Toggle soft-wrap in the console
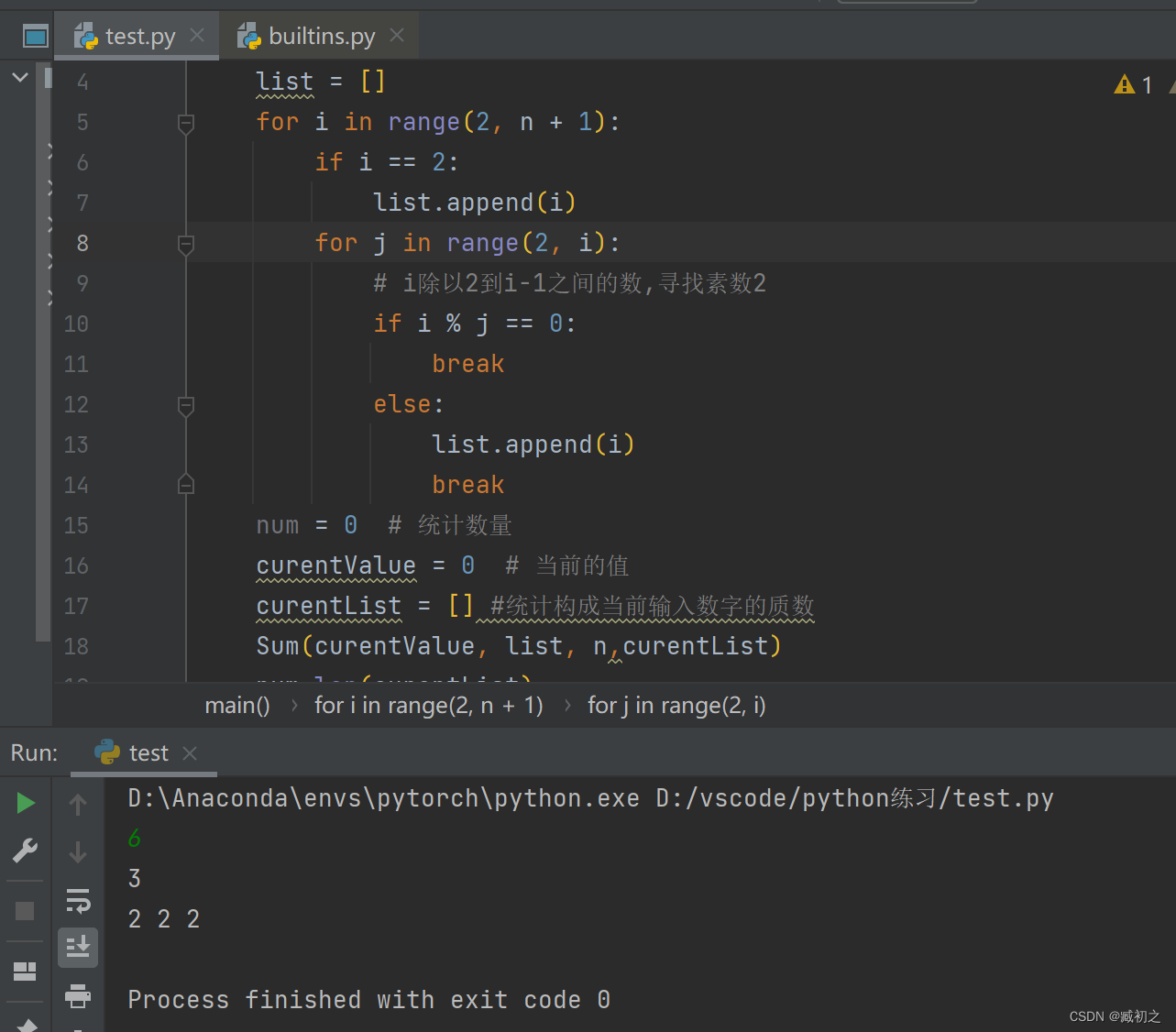Image resolution: width=1176 pixels, height=1032 pixels. [78, 901]
